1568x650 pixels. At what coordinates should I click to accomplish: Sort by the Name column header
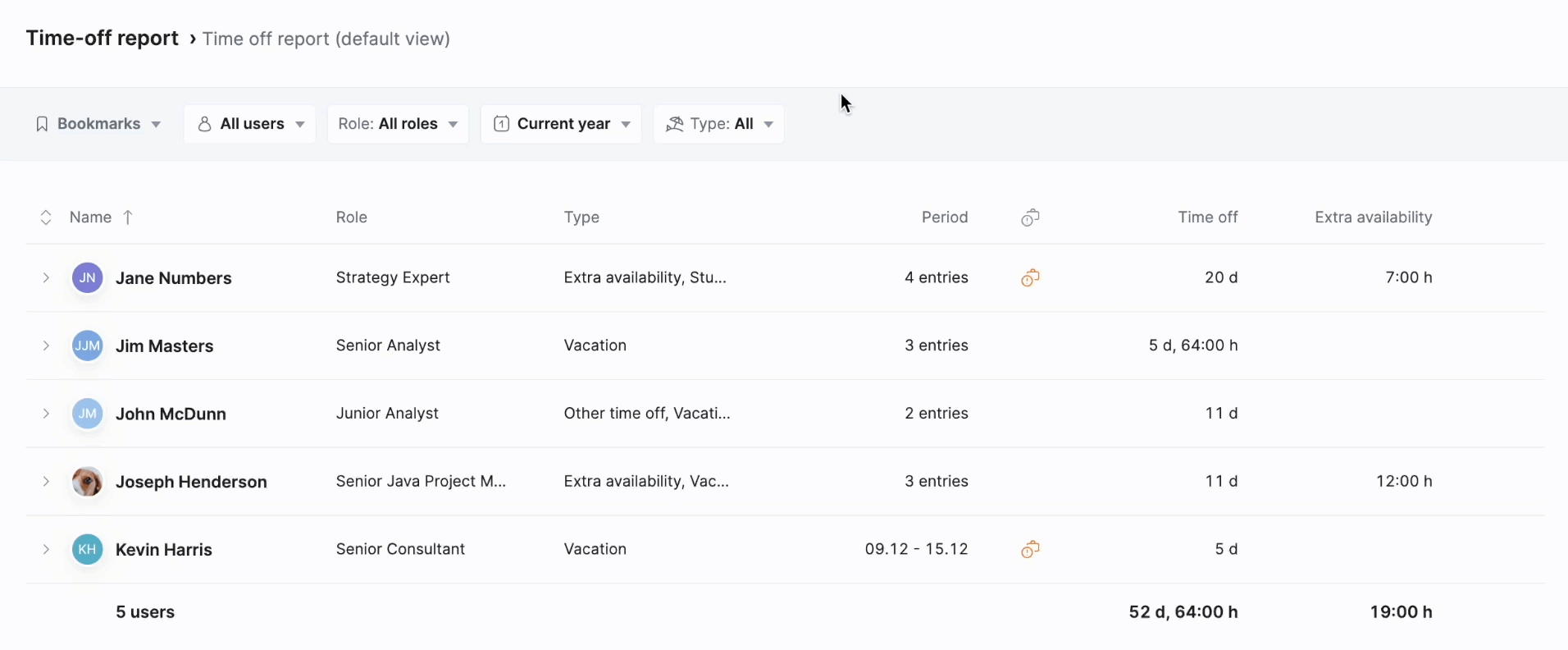pos(90,217)
